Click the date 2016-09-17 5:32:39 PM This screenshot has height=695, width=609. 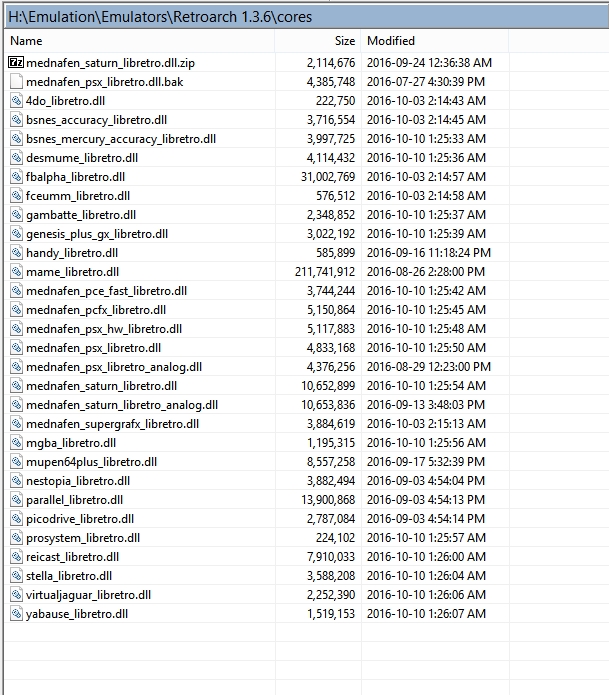426,462
